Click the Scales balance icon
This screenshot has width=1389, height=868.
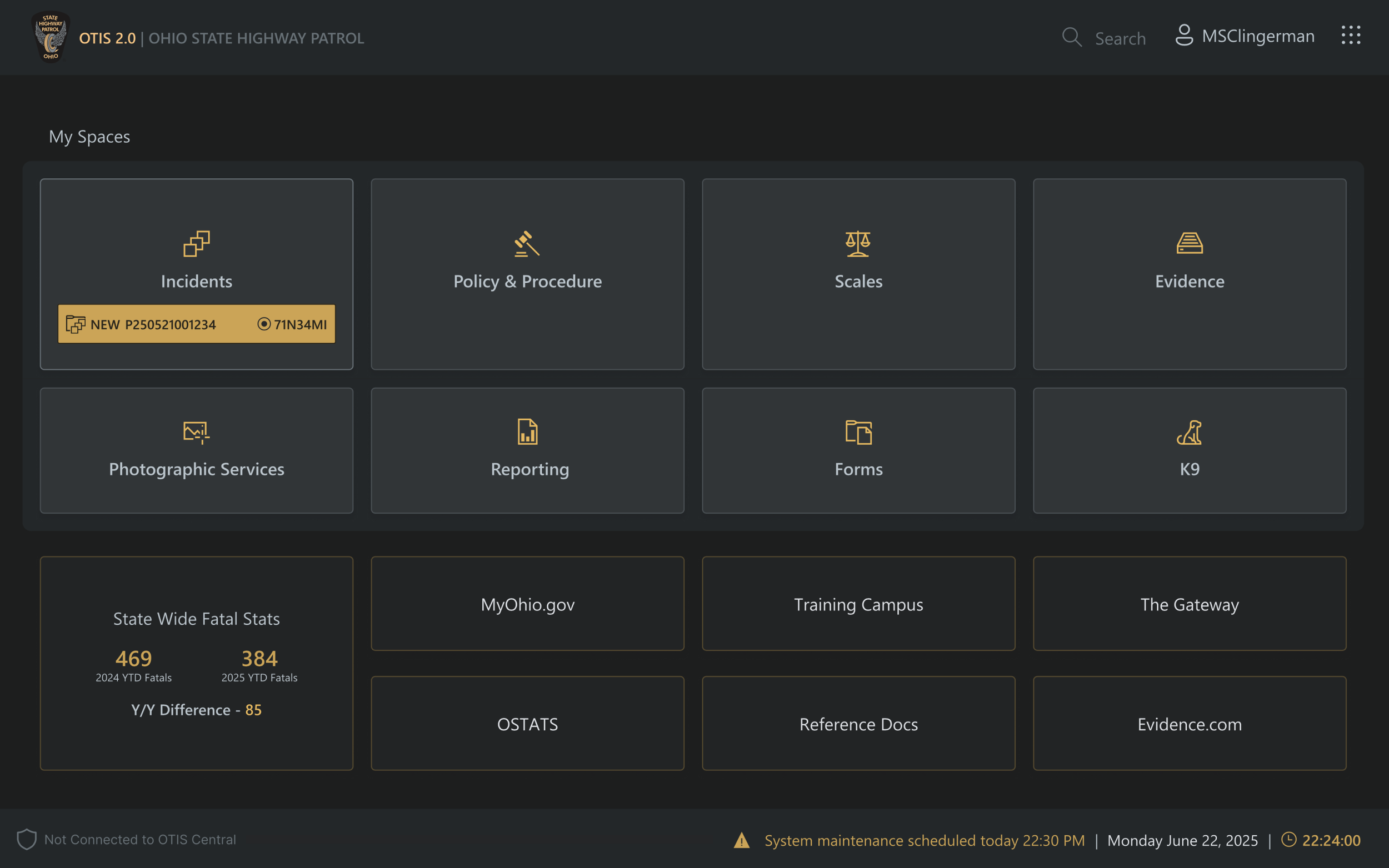point(858,243)
